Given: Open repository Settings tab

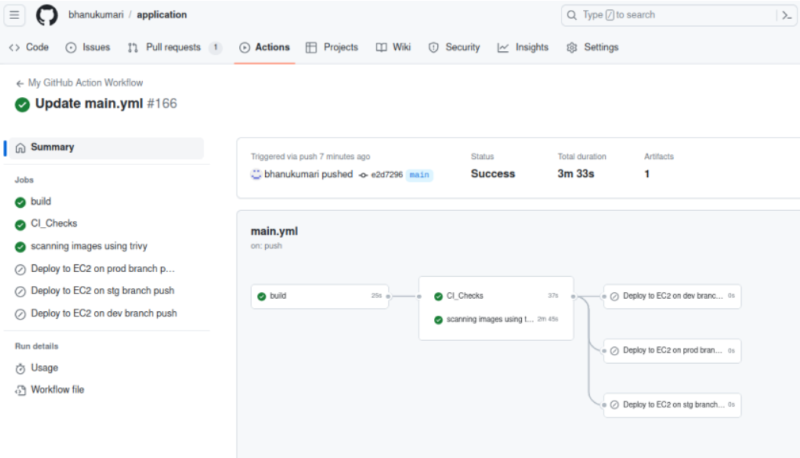Looking at the screenshot, I should point(592,47).
